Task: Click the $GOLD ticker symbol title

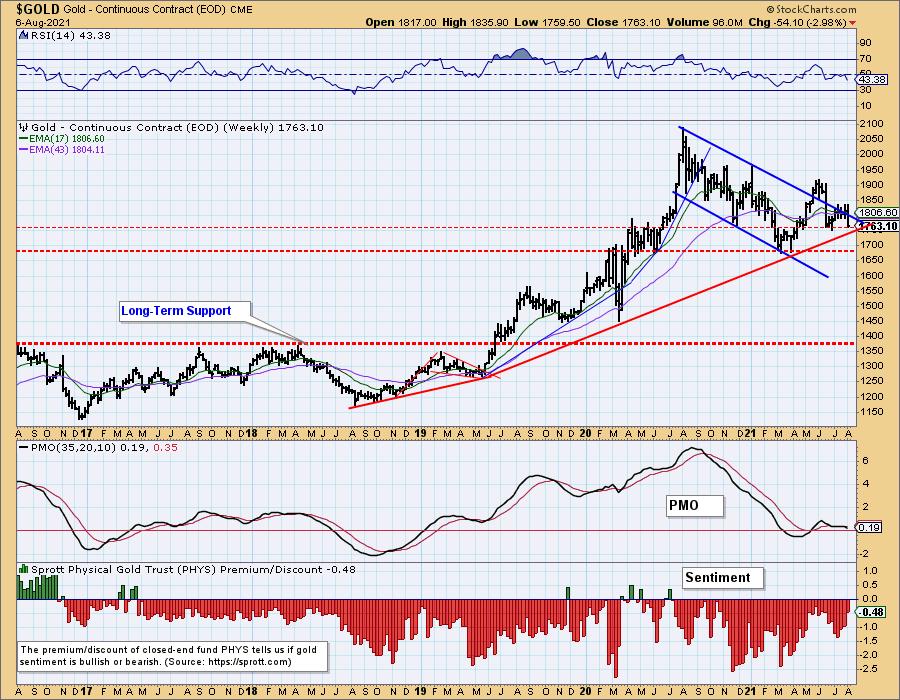Action: coord(37,9)
